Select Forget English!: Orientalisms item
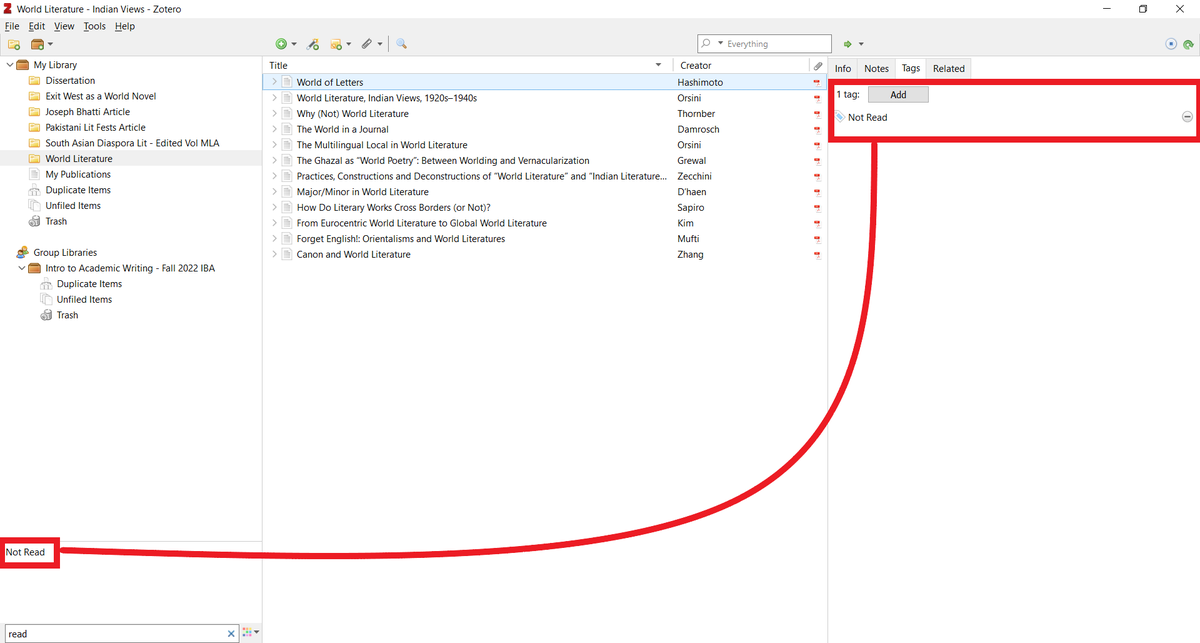The image size is (1200, 643). pyautogui.click(x=400, y=239)
